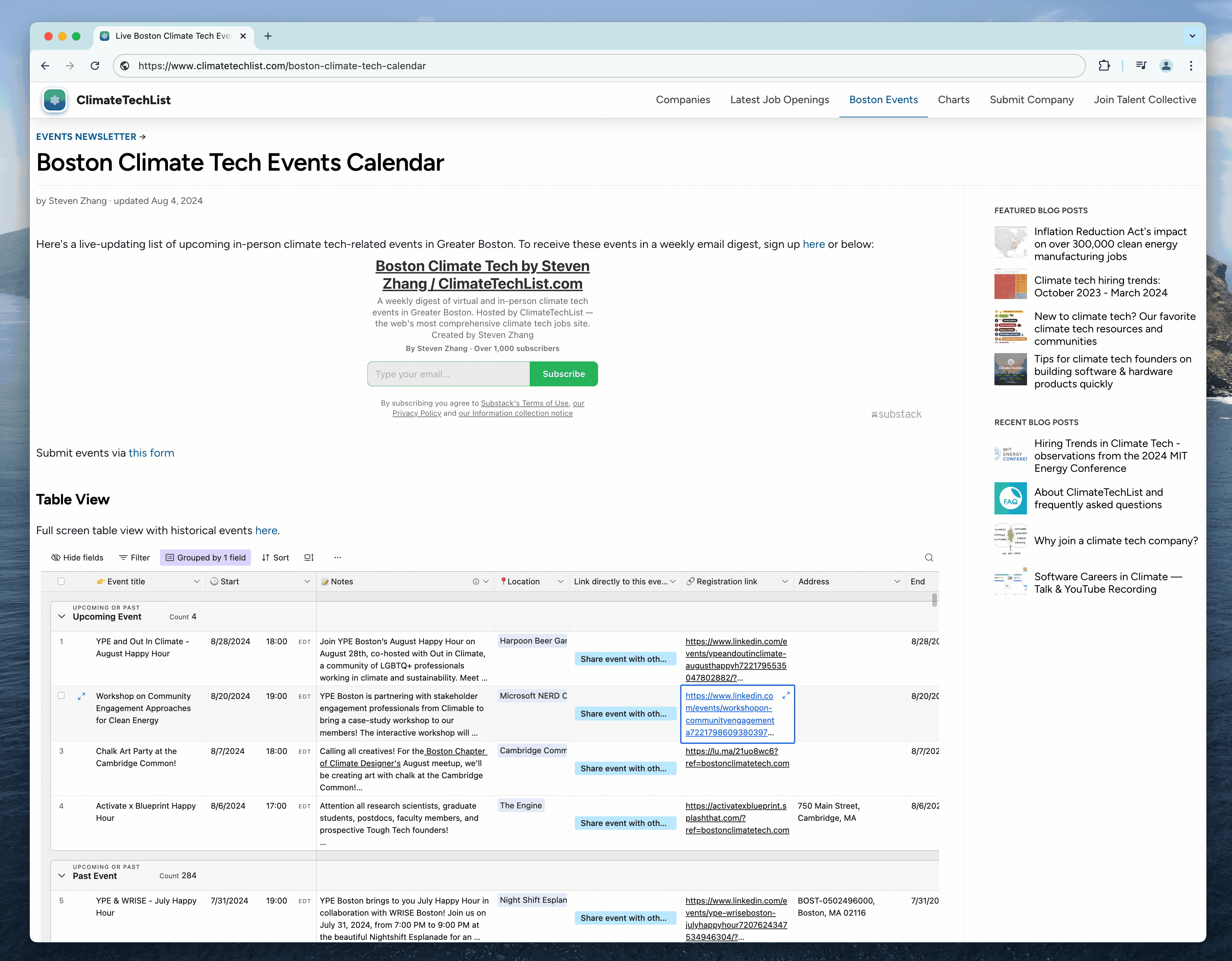The width and height of the screenshot is (1232, 961).
Task: Open the Location column dropdown
Action: [560, 582]
